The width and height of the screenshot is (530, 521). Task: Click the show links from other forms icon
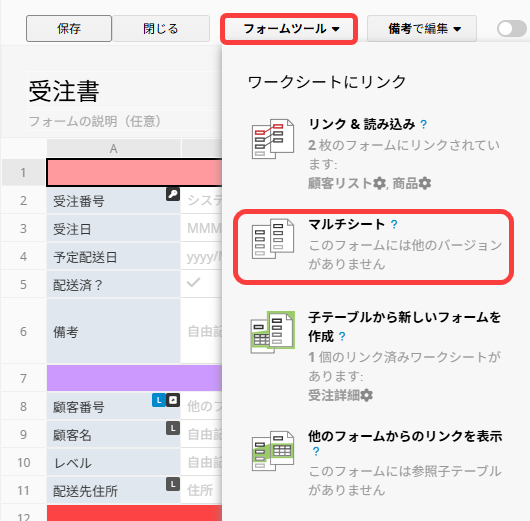[x=273, y=451]
